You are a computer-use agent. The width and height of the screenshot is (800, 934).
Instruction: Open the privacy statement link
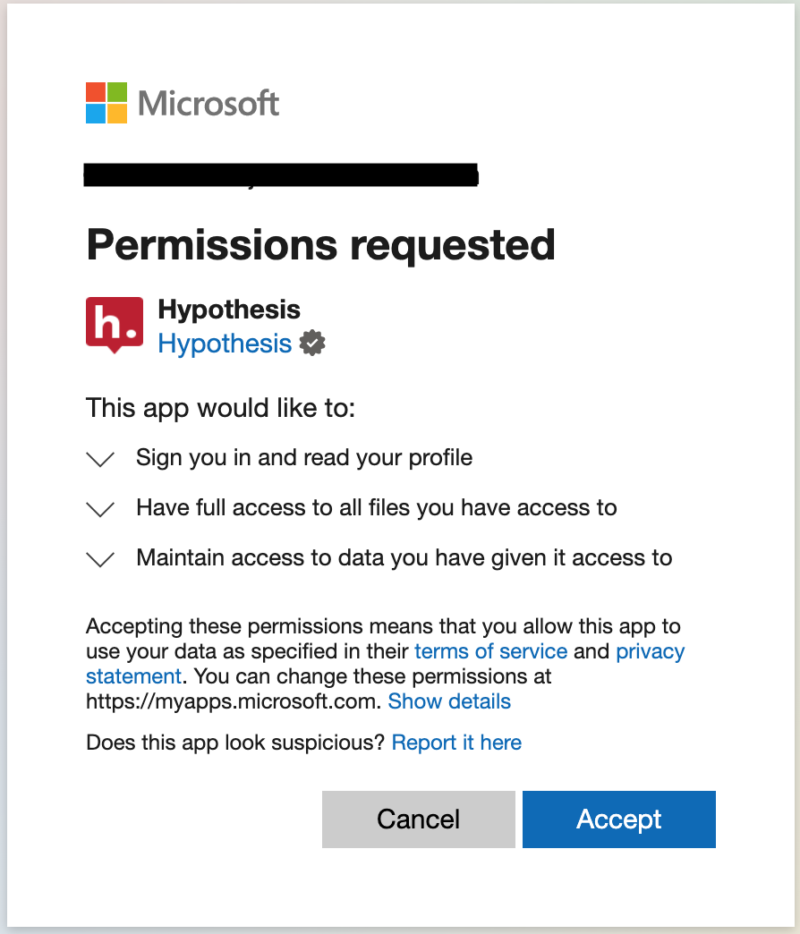651,651
